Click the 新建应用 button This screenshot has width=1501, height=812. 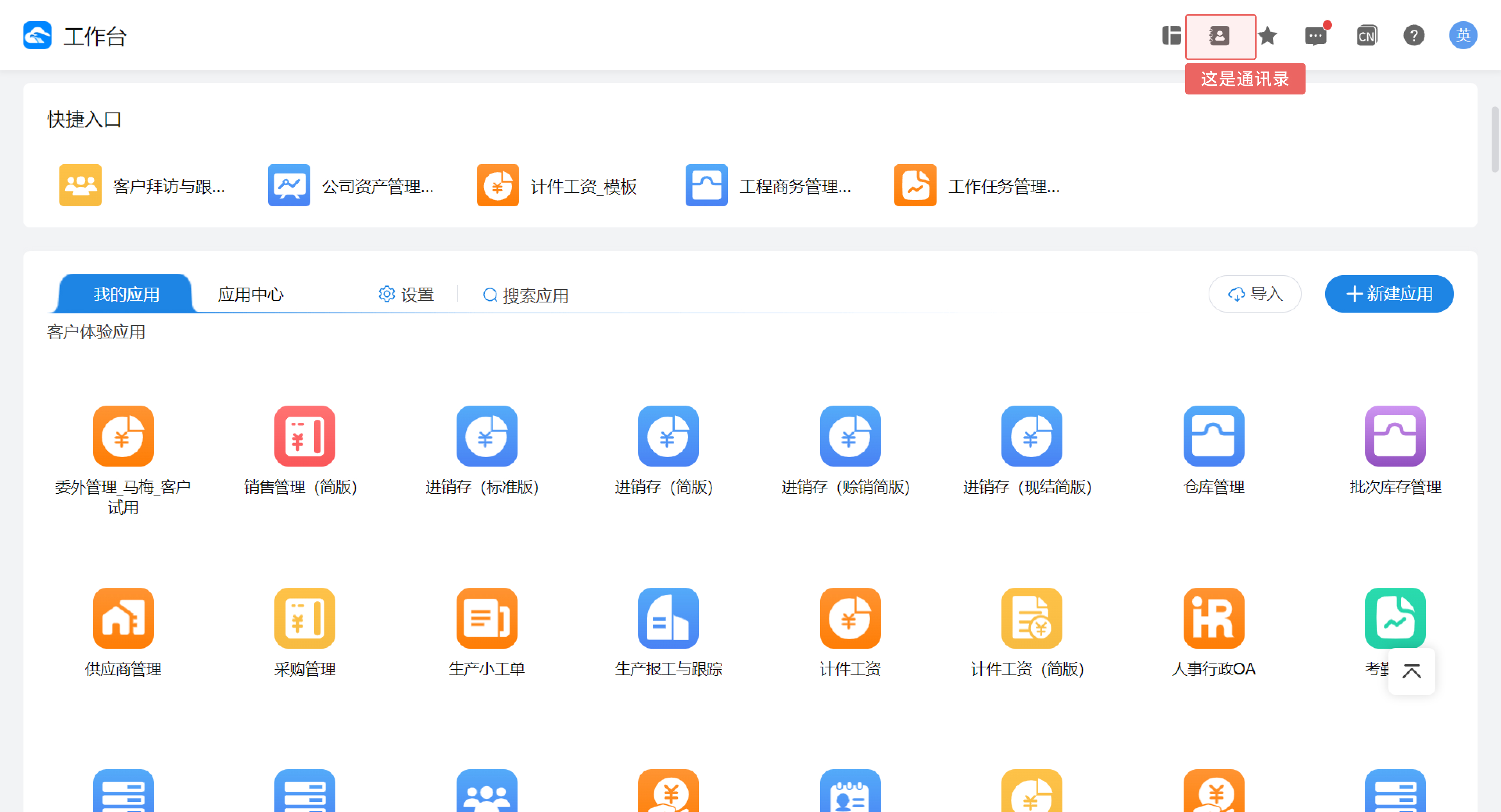(1389, 293)
